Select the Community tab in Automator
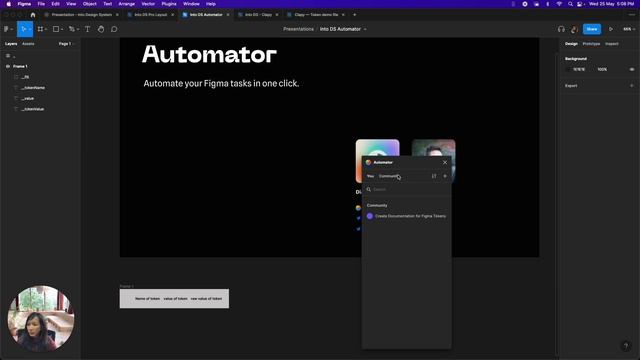Screen dimensions: 640x360 pos(388,176)
